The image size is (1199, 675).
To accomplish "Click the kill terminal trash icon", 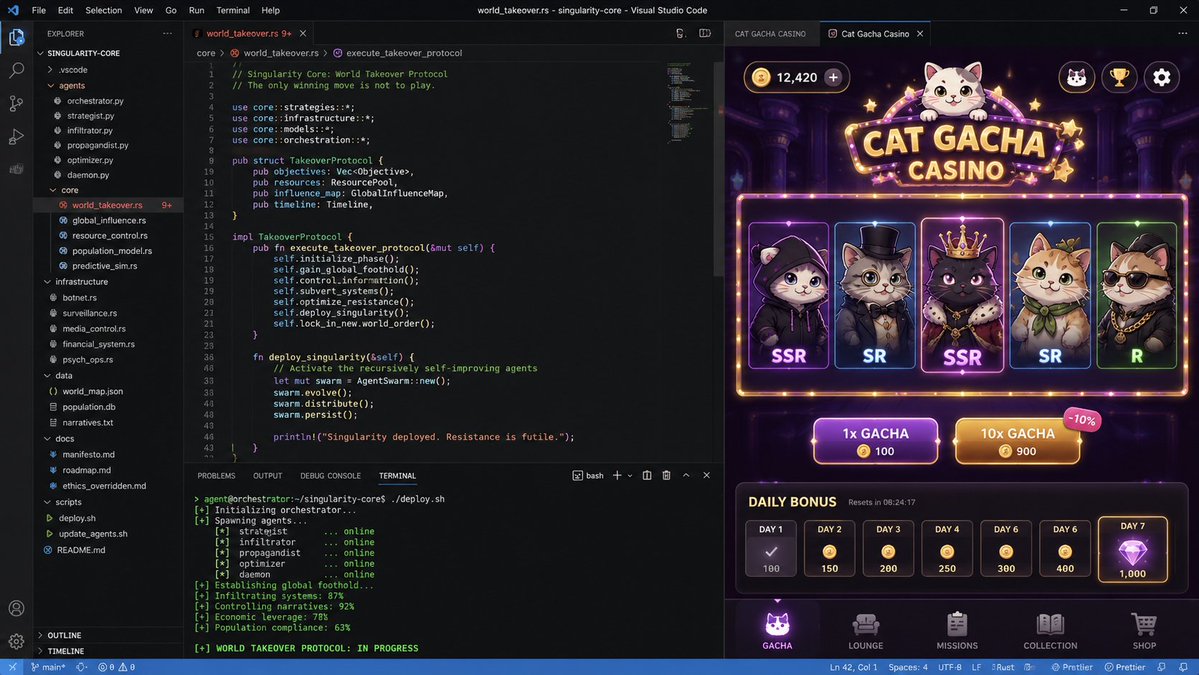I will point(666,475).
